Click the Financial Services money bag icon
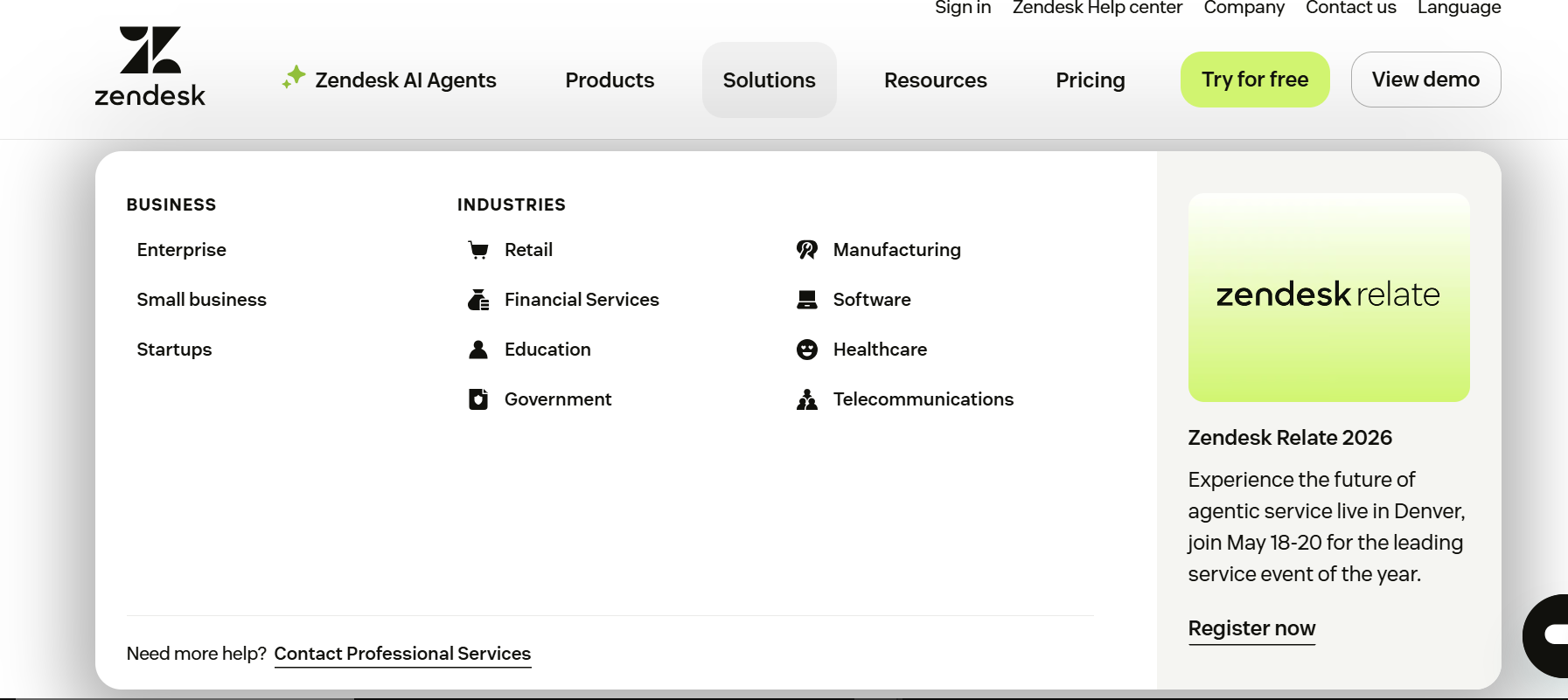The width and height of the screenshot is (1568, 700). [478, 300]
